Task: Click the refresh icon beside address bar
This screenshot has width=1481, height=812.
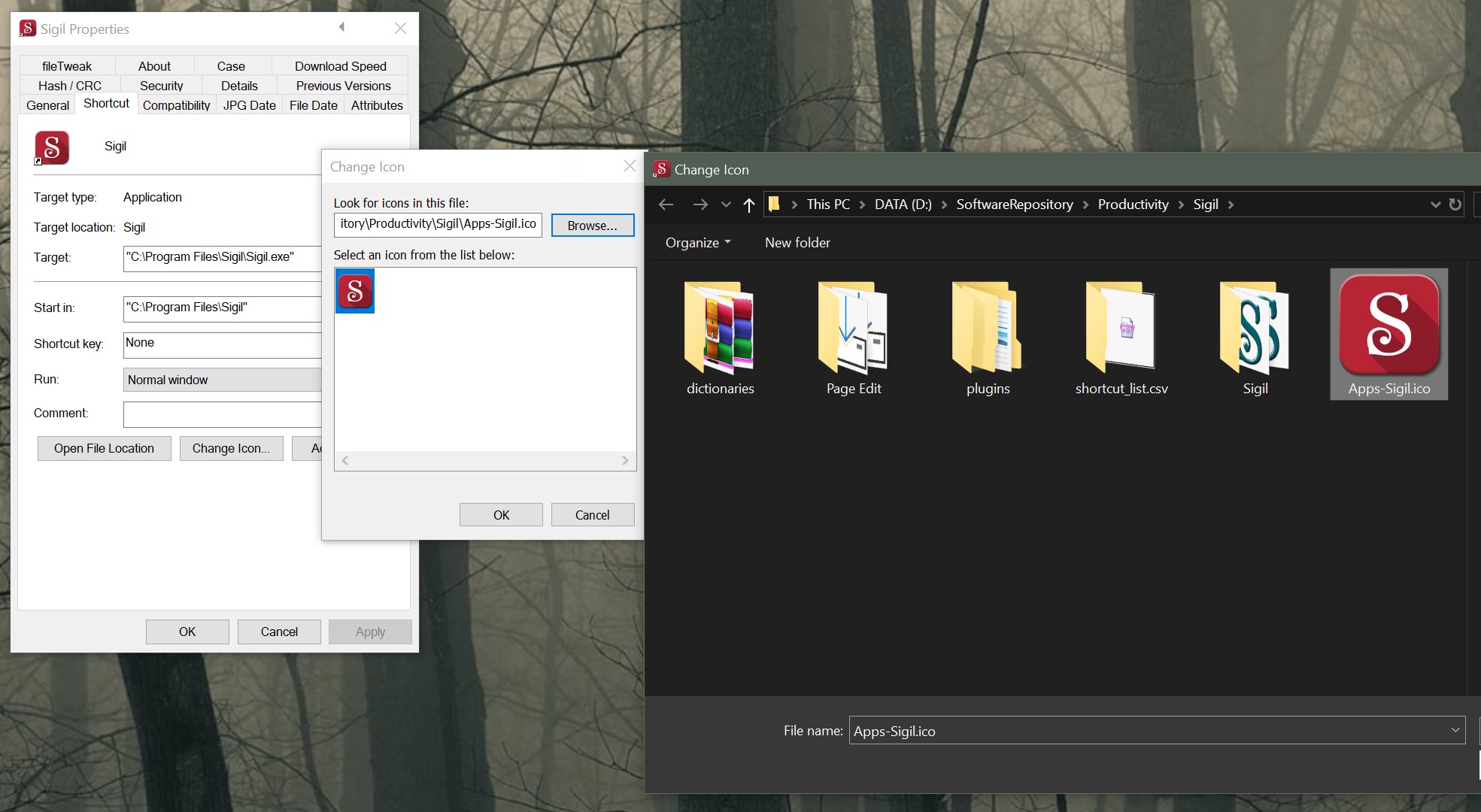Action: [x=1455, y=205]
